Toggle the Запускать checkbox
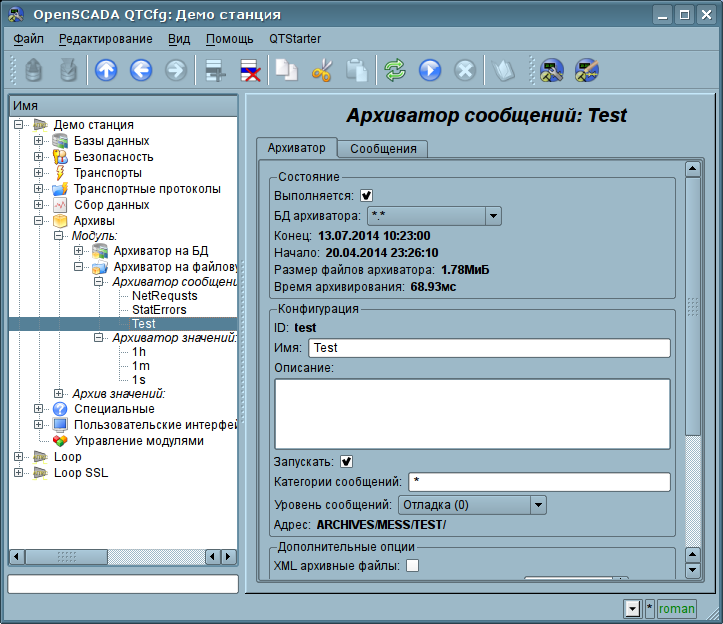 346,462
